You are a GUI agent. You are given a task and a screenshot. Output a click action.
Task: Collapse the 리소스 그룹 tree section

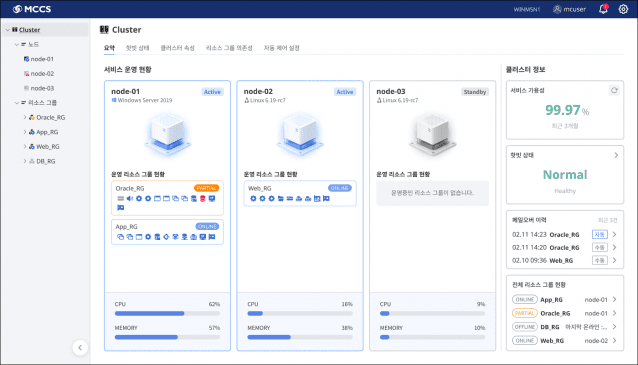[x=17, y=103]
